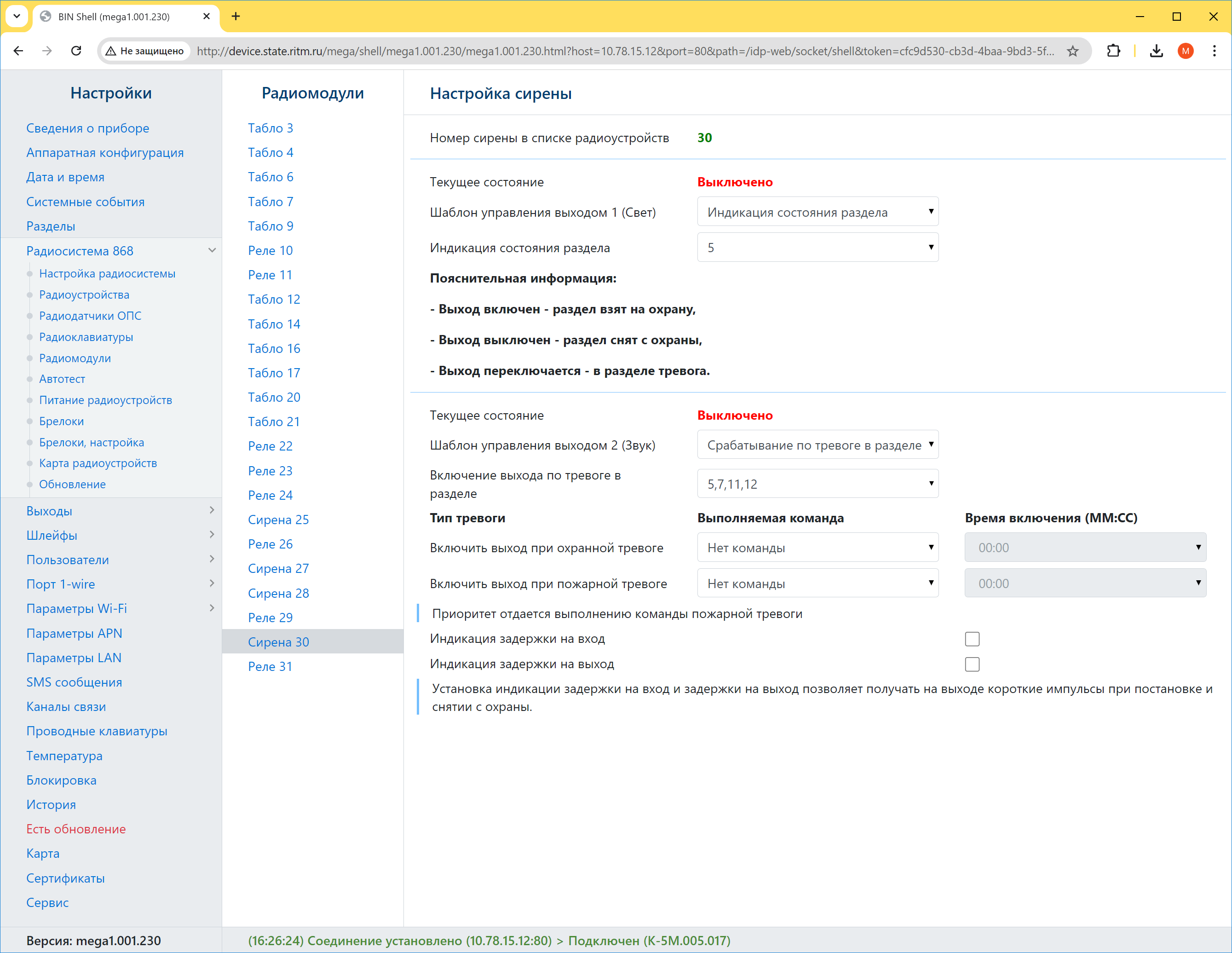Open the profile avatar M

point(1185,51)
